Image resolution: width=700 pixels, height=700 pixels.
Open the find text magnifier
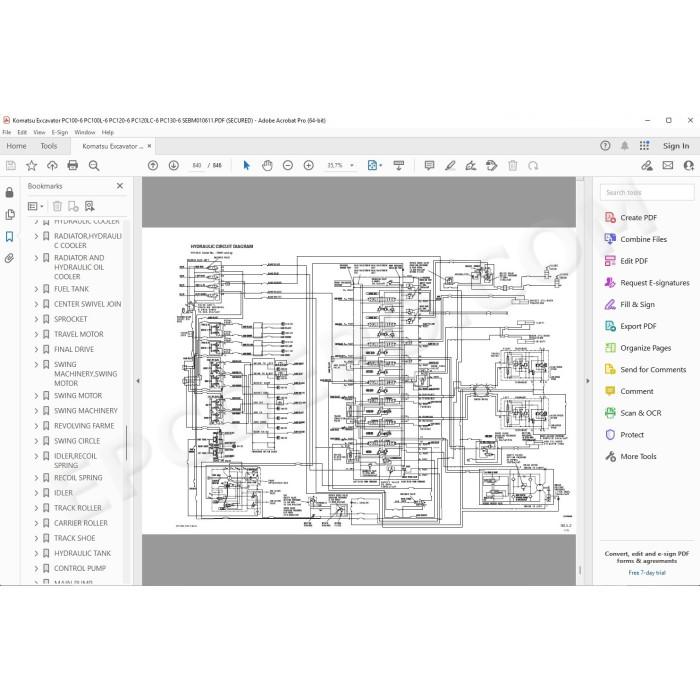pos(94,166)
